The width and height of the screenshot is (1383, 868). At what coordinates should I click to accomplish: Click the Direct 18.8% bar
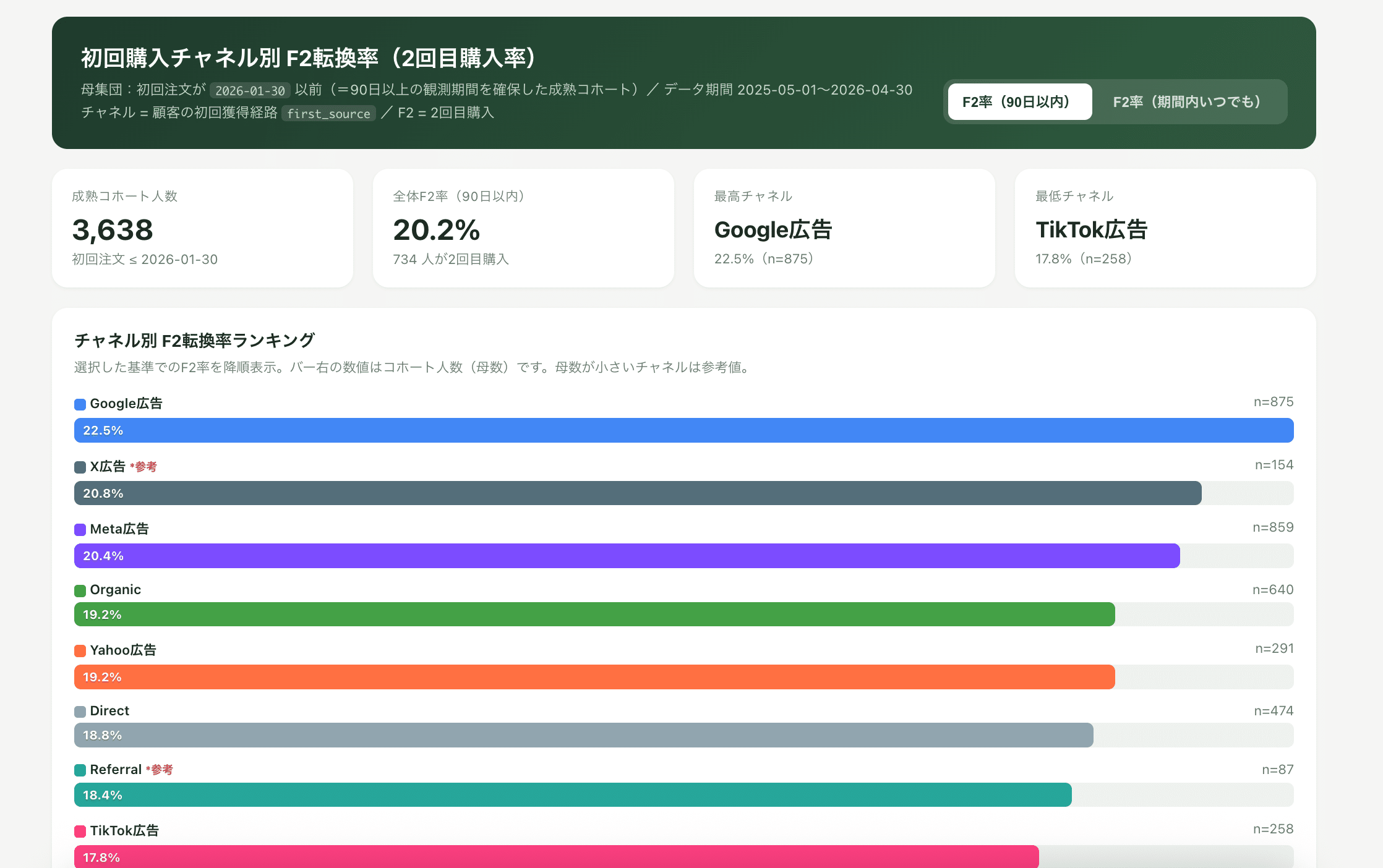(x=583, y=735)
